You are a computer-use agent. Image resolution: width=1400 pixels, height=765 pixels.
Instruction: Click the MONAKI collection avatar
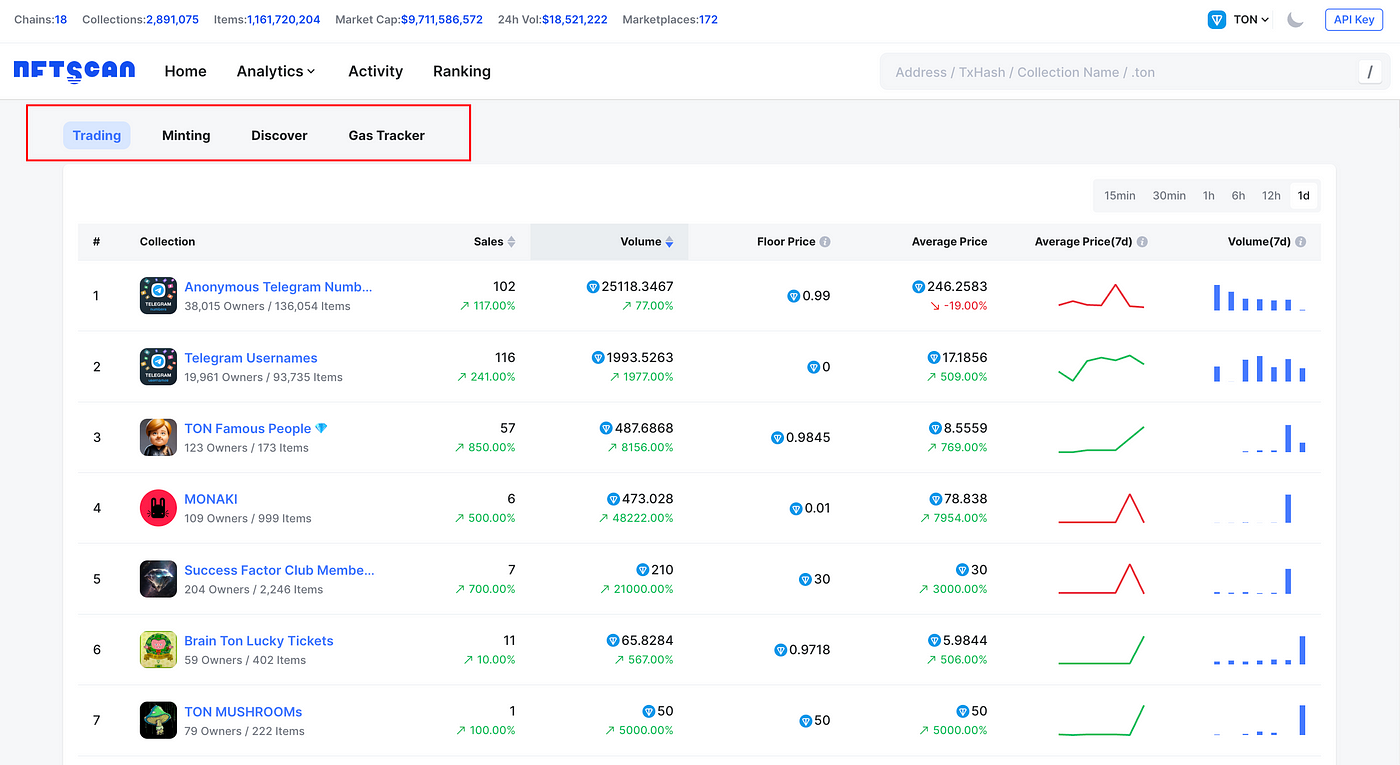click(158, 508)
